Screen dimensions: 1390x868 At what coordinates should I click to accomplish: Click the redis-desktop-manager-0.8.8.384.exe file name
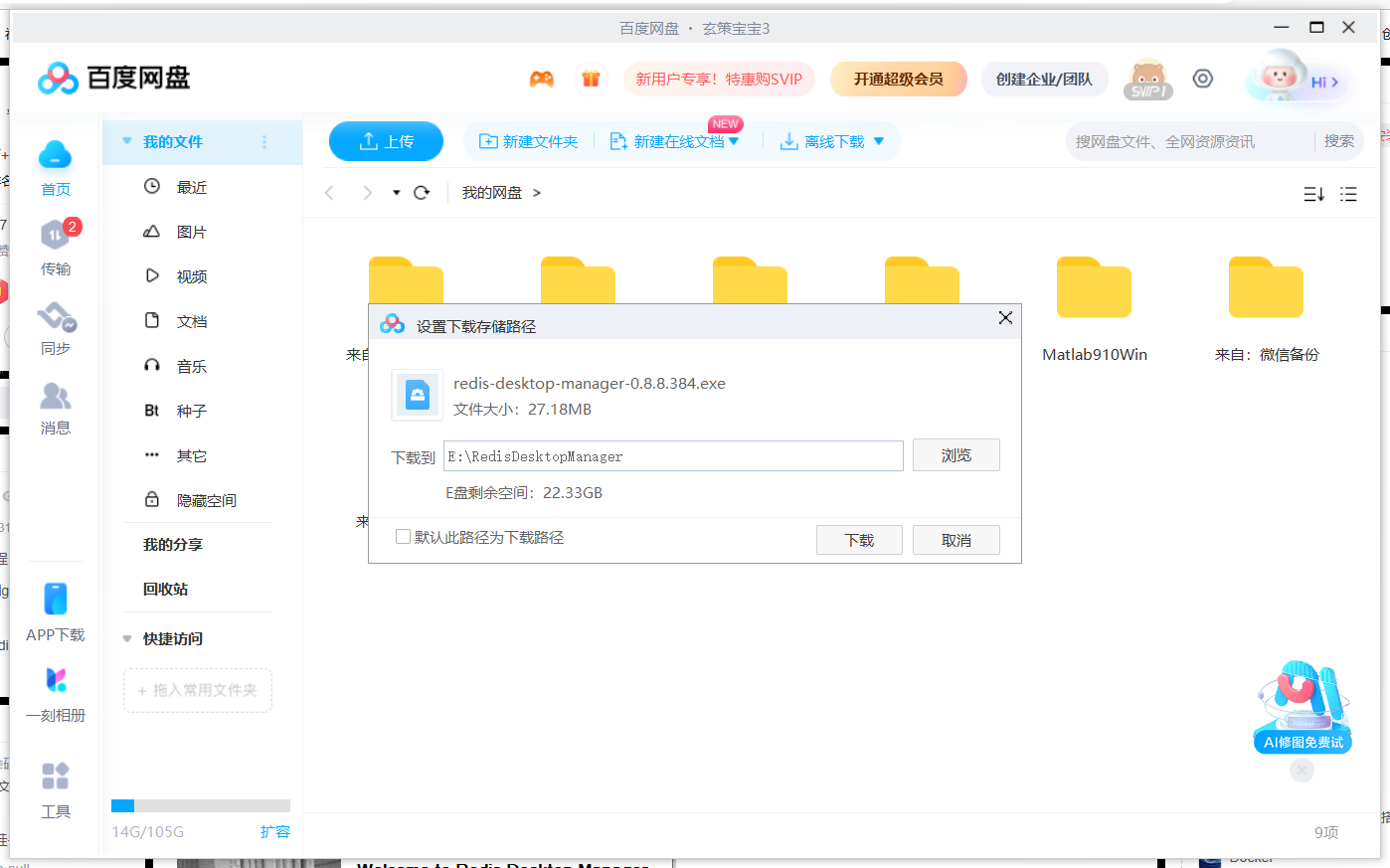(x=590, y=384)
